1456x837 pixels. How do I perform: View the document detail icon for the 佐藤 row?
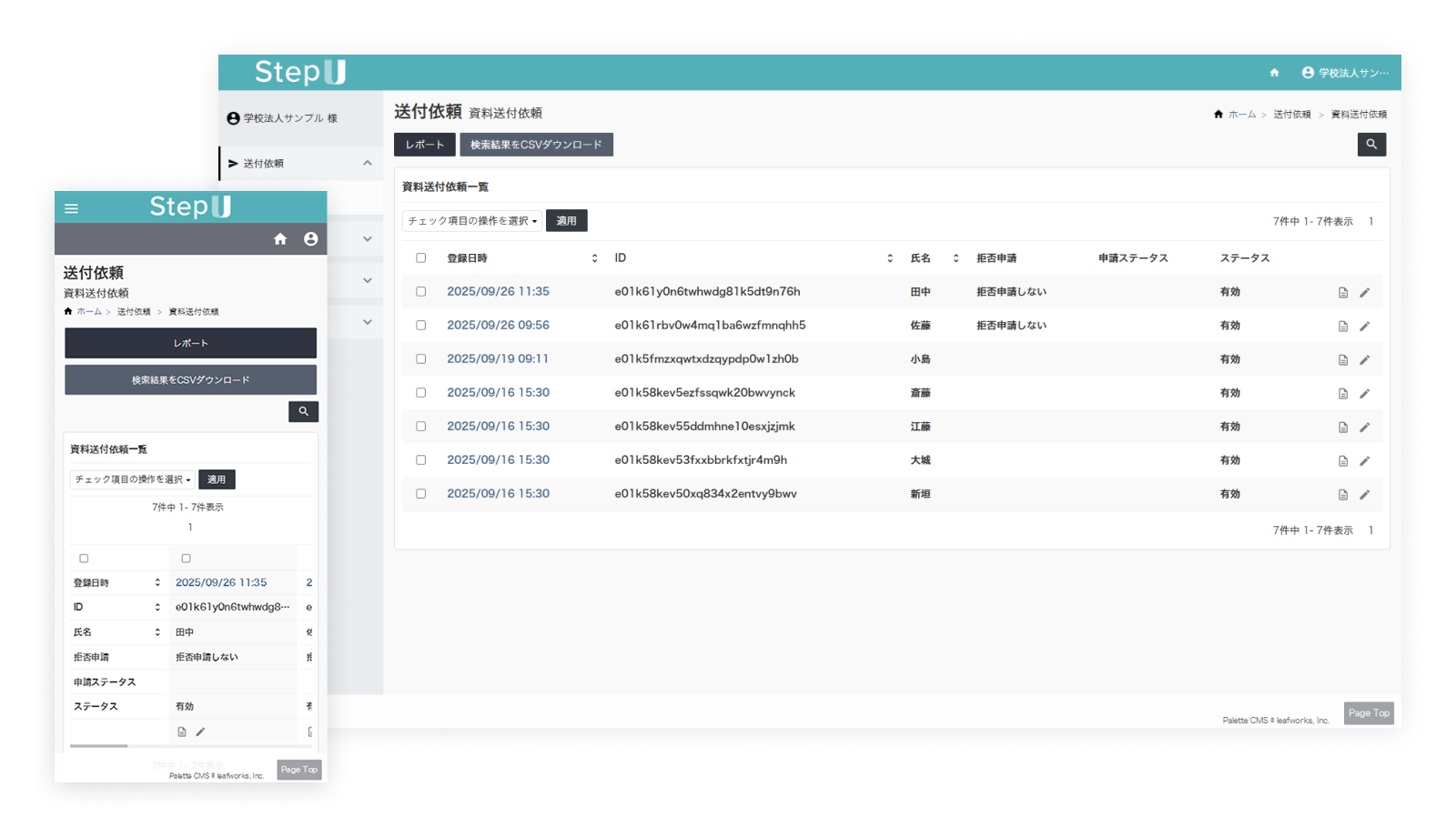1342,327
